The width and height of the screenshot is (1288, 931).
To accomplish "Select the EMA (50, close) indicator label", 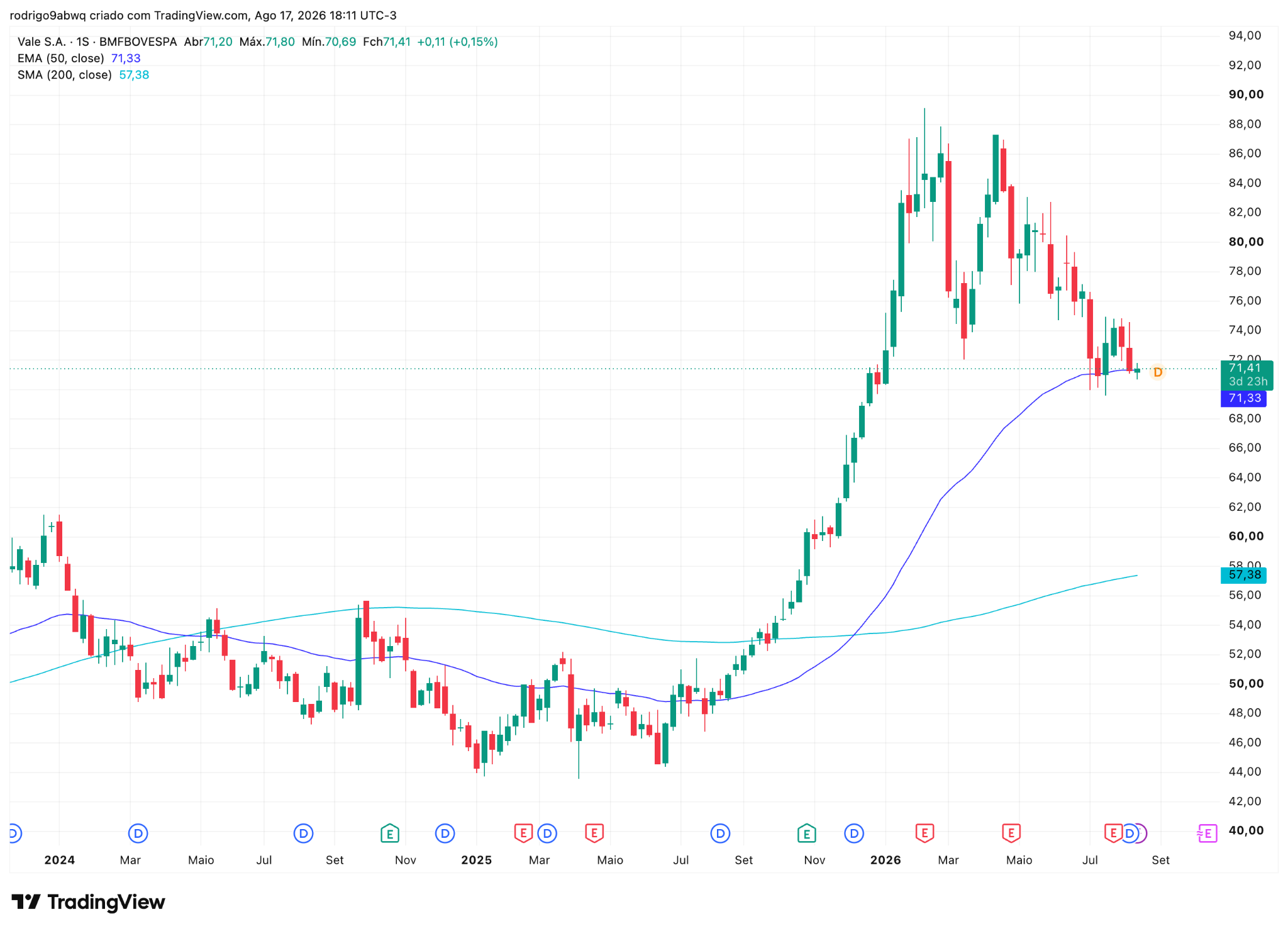I will tap(61, 59).
